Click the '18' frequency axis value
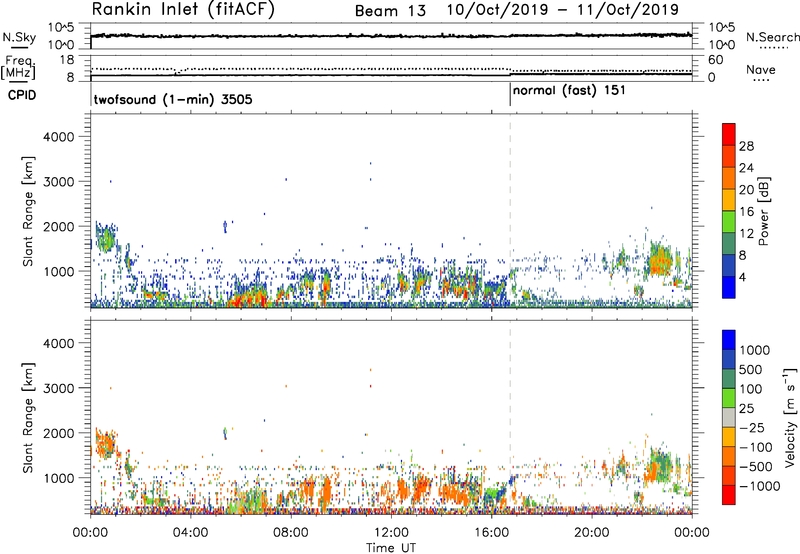This screenshot has height=554, width=800. pyautogui.click(x=67, y=60)
